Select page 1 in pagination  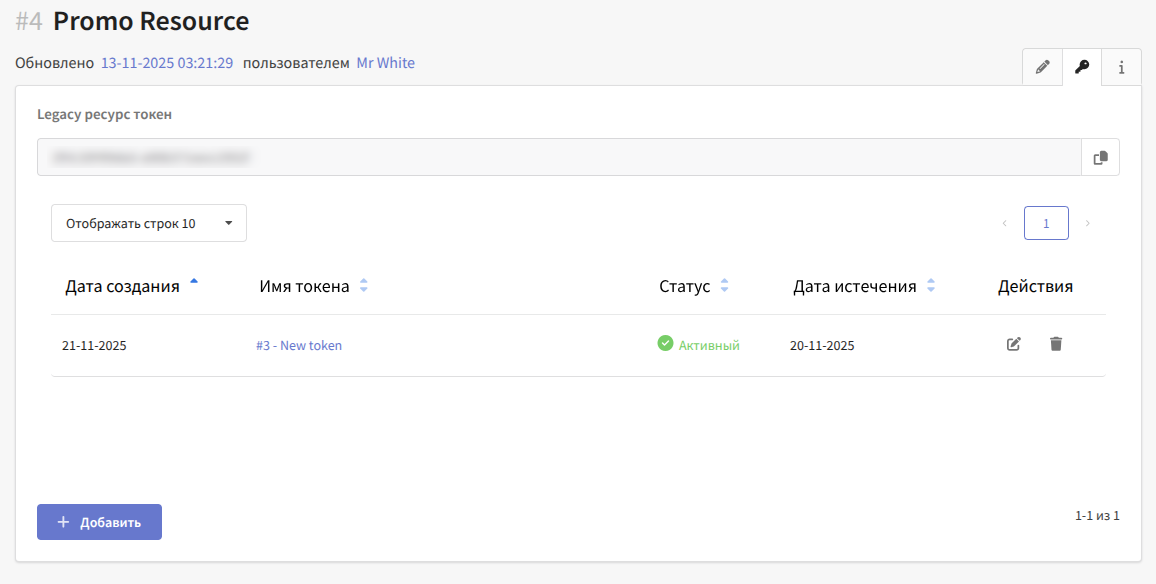point(1046,223)
